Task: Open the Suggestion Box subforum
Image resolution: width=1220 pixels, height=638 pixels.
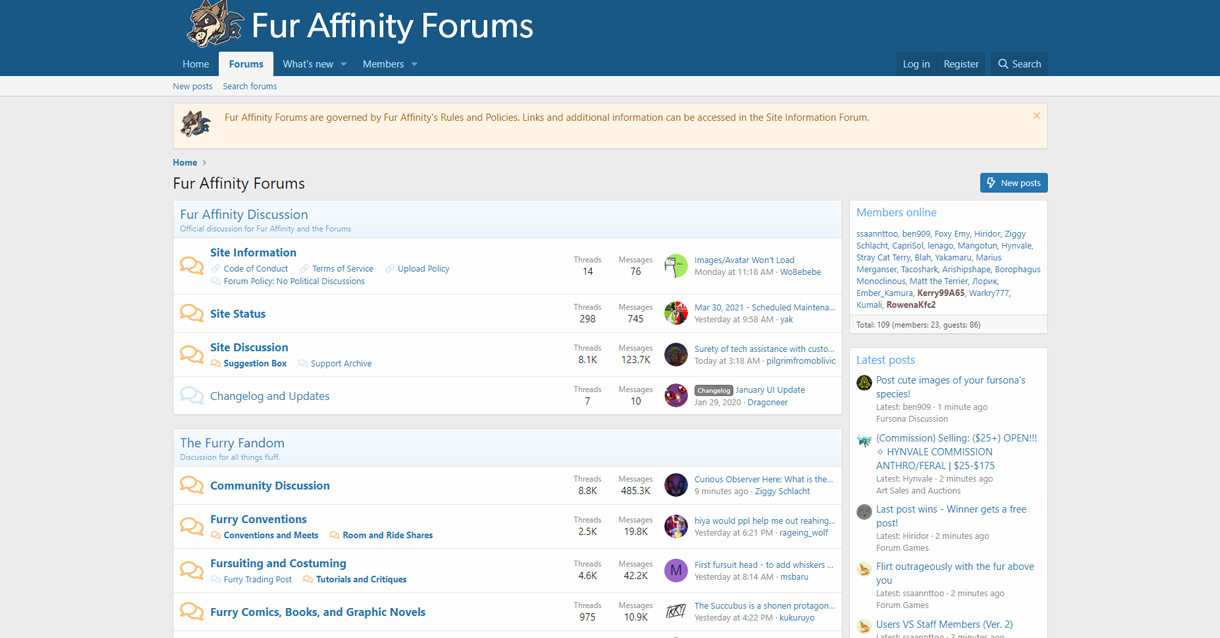Action: pos(255,364)
